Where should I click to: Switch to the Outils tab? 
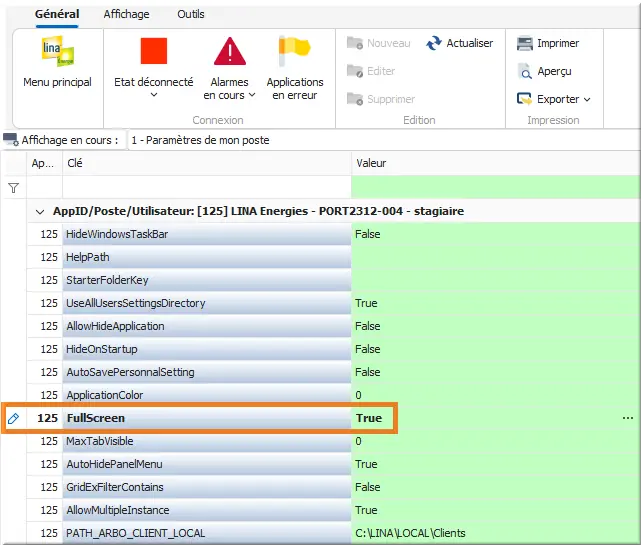(x=191, y=14)
